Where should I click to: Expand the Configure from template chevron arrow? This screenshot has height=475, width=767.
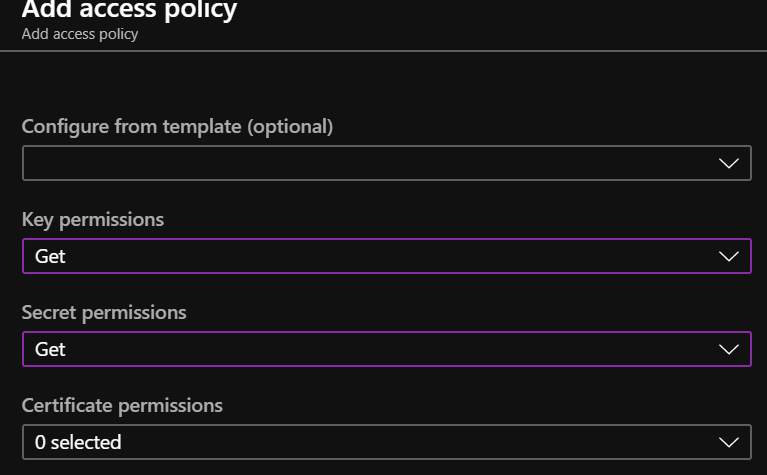click(728, 163)
